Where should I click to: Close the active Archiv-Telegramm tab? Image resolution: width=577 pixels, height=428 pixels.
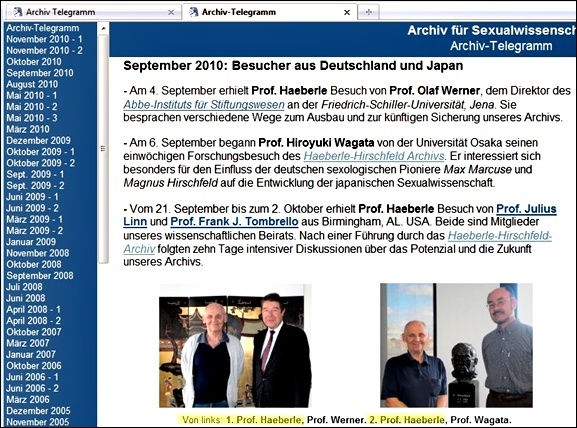[347, 13]
